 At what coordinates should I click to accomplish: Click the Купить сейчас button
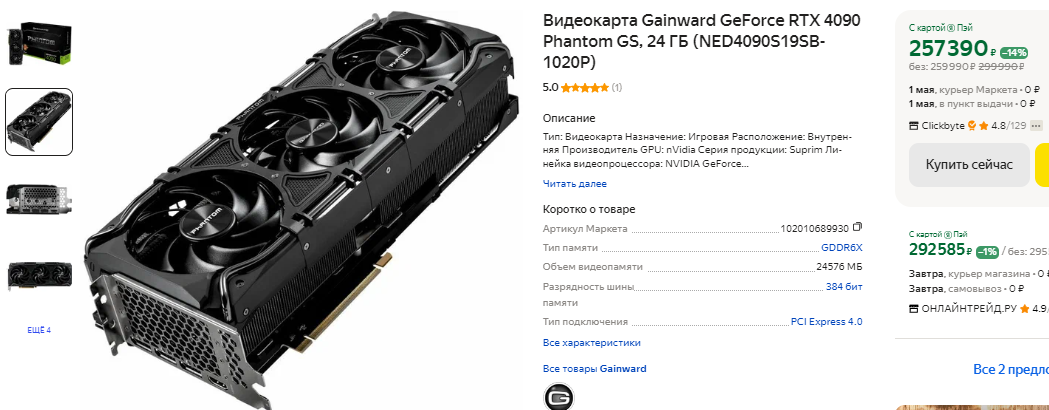[969, 165]
